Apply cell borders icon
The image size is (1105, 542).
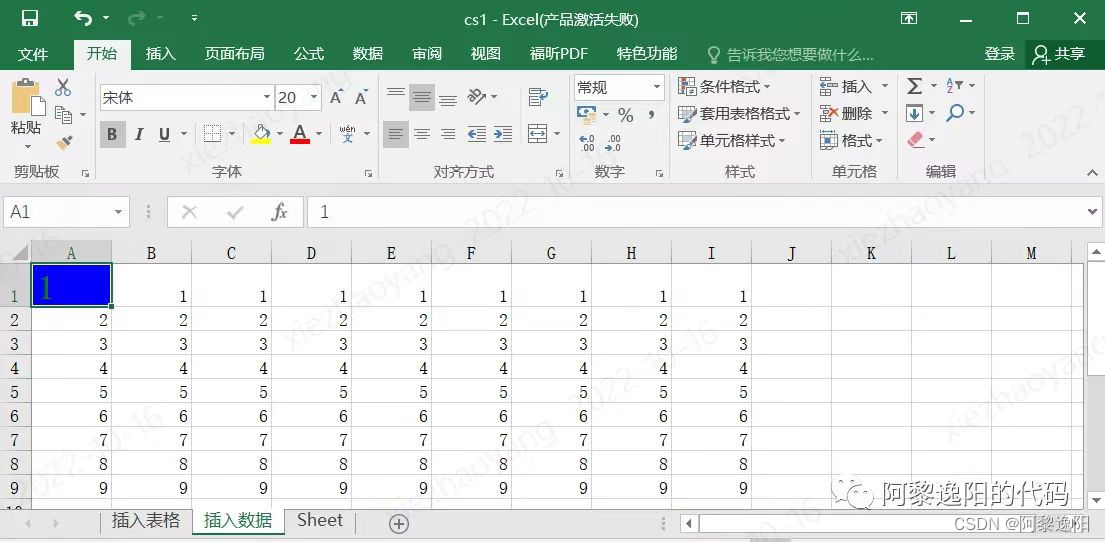tap(212, 134)
